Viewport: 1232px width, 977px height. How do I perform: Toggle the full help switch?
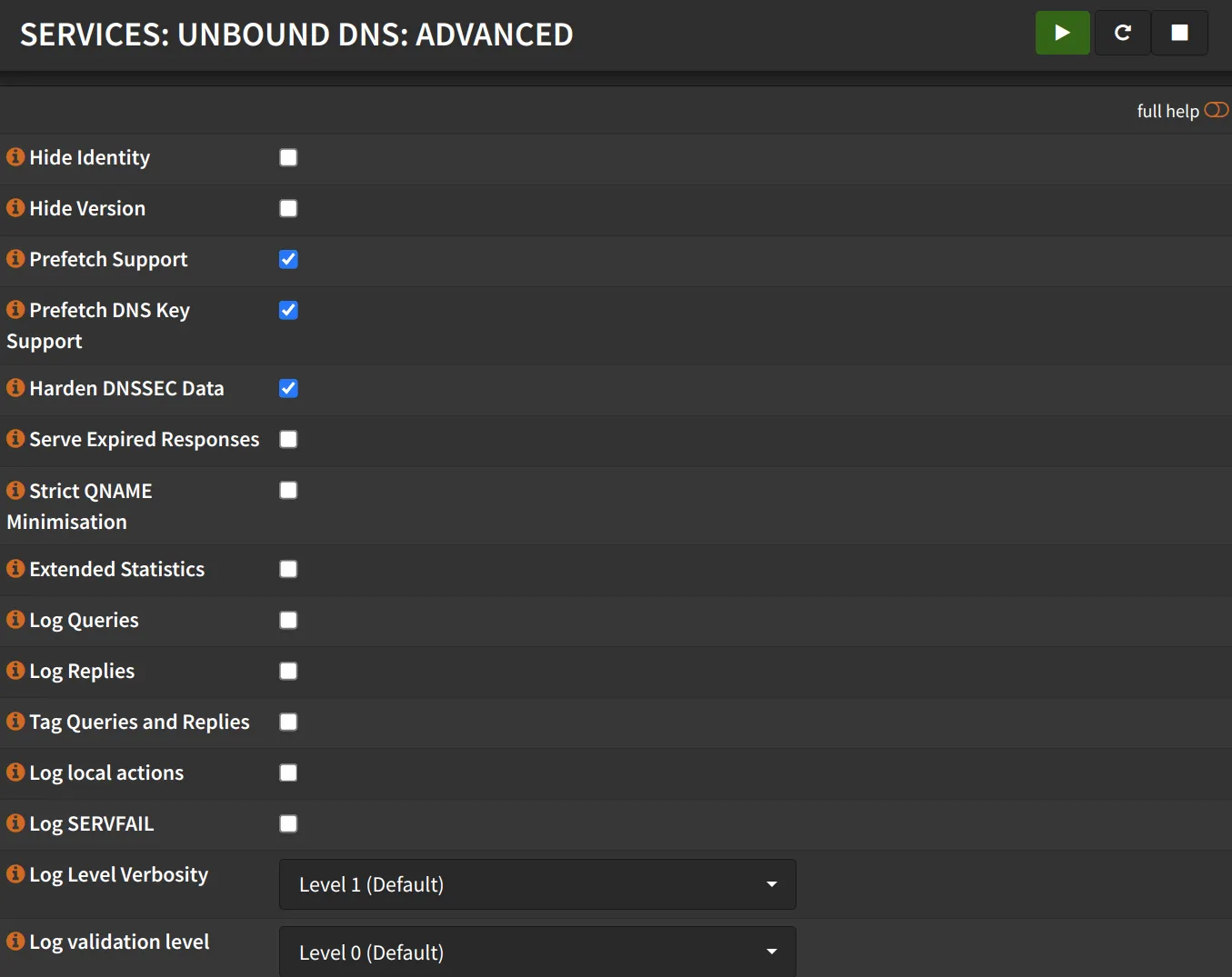point(1217,109)
